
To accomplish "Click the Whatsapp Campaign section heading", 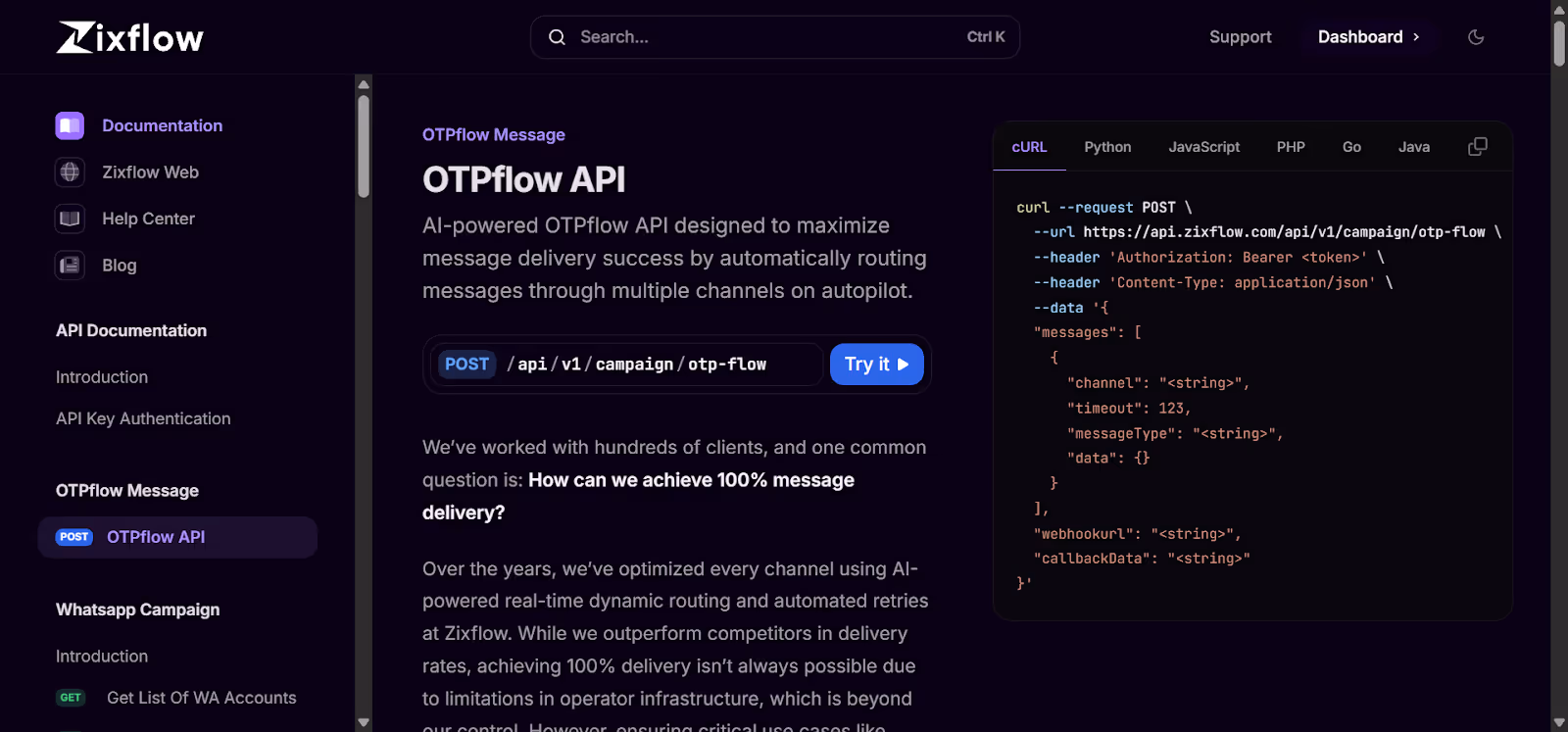I will pos(137,610).
